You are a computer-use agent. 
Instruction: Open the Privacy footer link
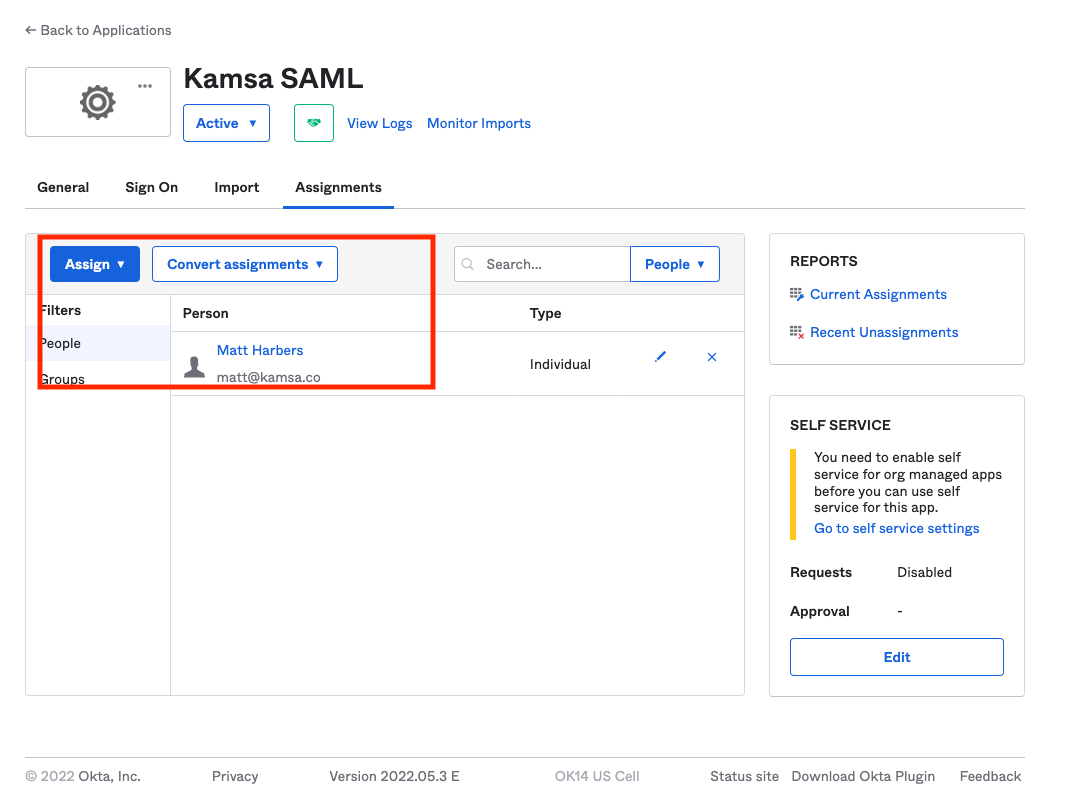(235, 776)
